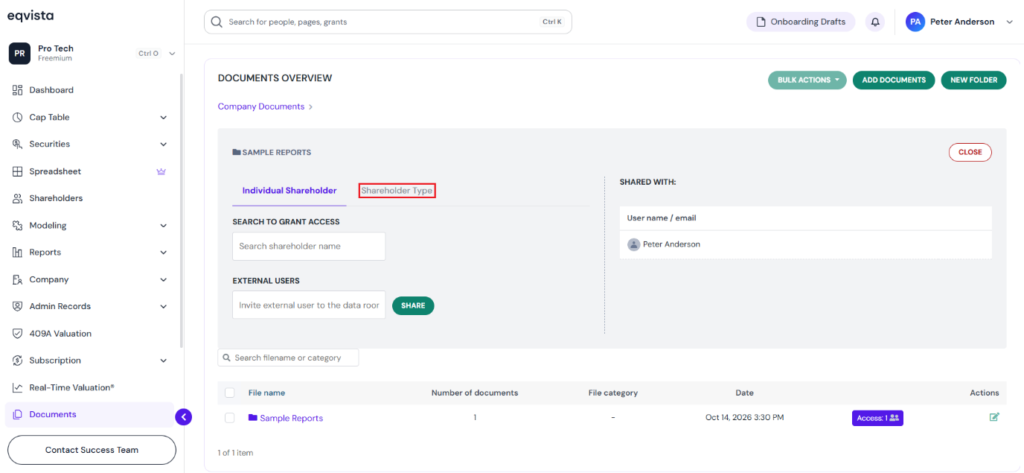Open the Sample Reports folder link
The height and width of the screenshot is (473, 1024).
click(291, 418)
